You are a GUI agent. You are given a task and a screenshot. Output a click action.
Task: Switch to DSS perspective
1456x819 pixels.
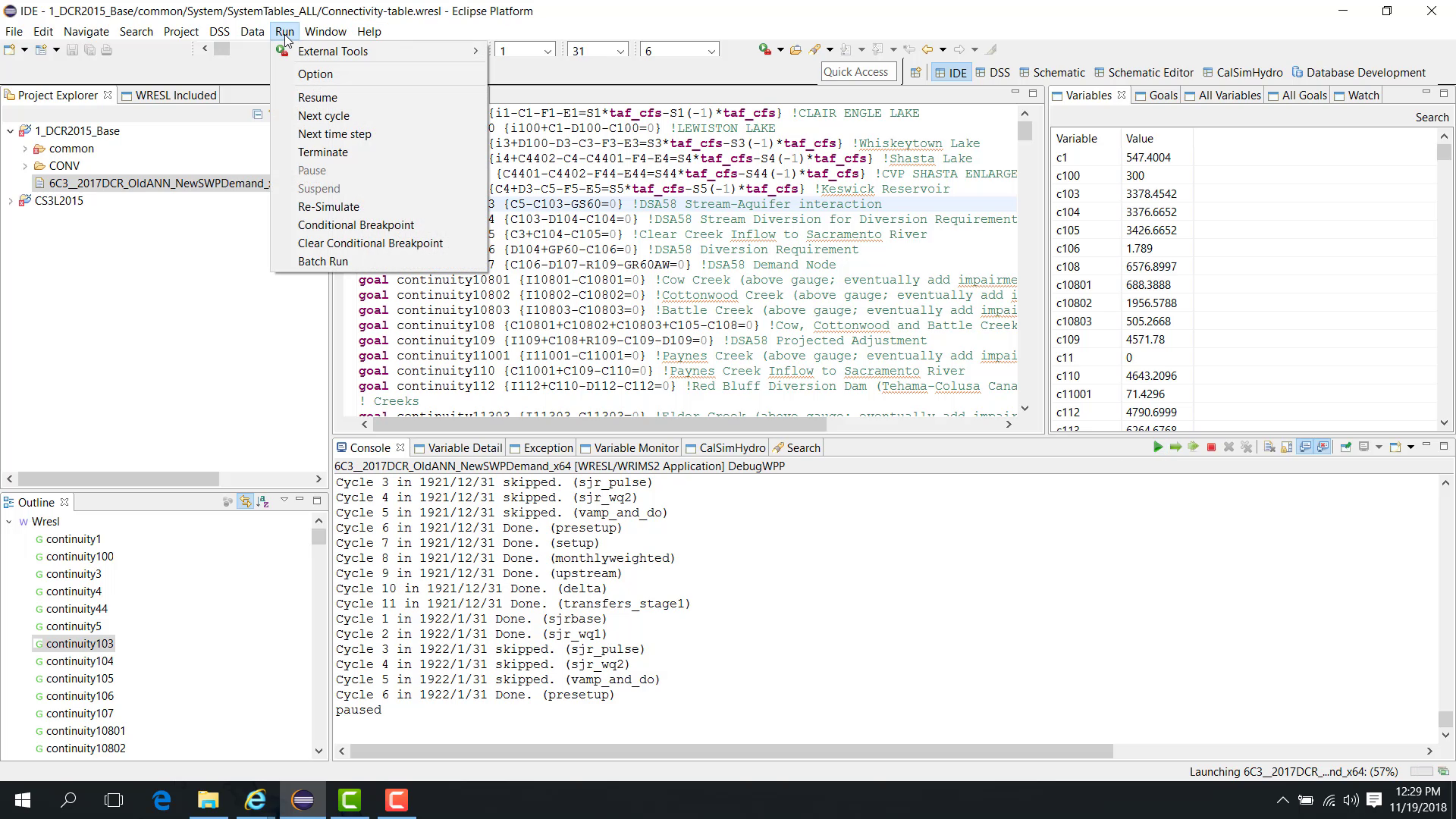(993, 73)
